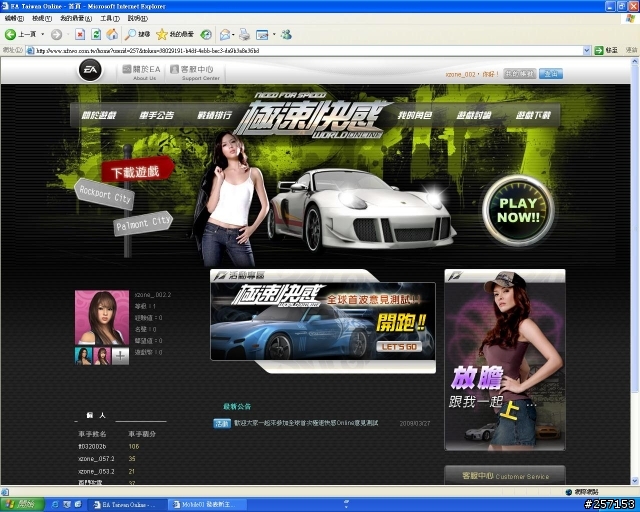Image resolution: width=640 pixels, height=512 pixels.
Task: Click the page icon in the address bar
Action: point(30,51)
